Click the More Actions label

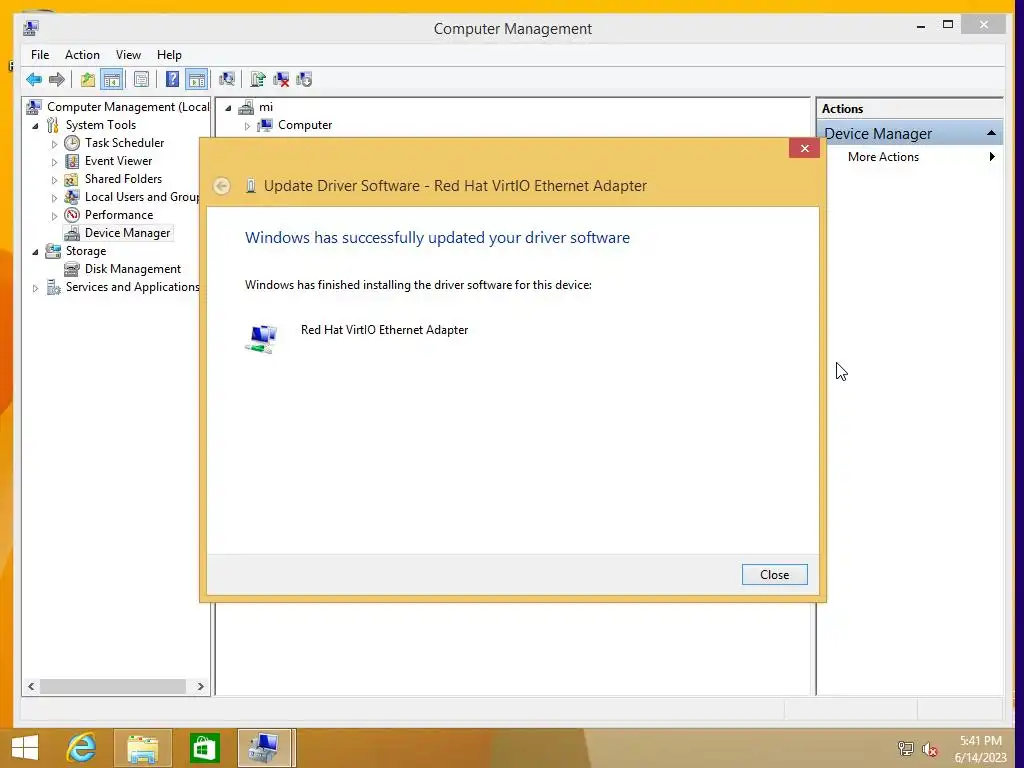click(883, 157)
